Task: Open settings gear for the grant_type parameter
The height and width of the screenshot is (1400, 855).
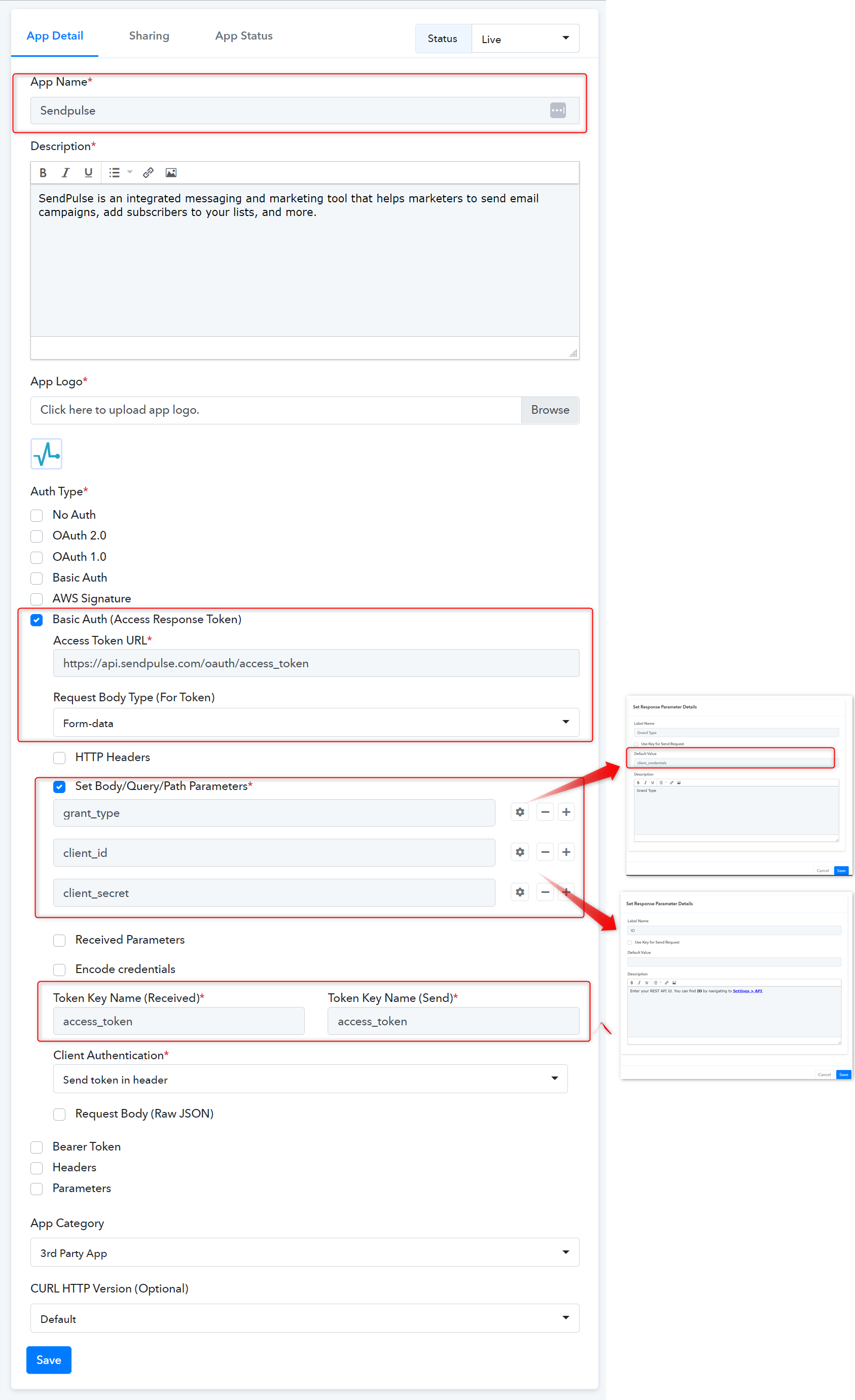Action: coord(520,812)
